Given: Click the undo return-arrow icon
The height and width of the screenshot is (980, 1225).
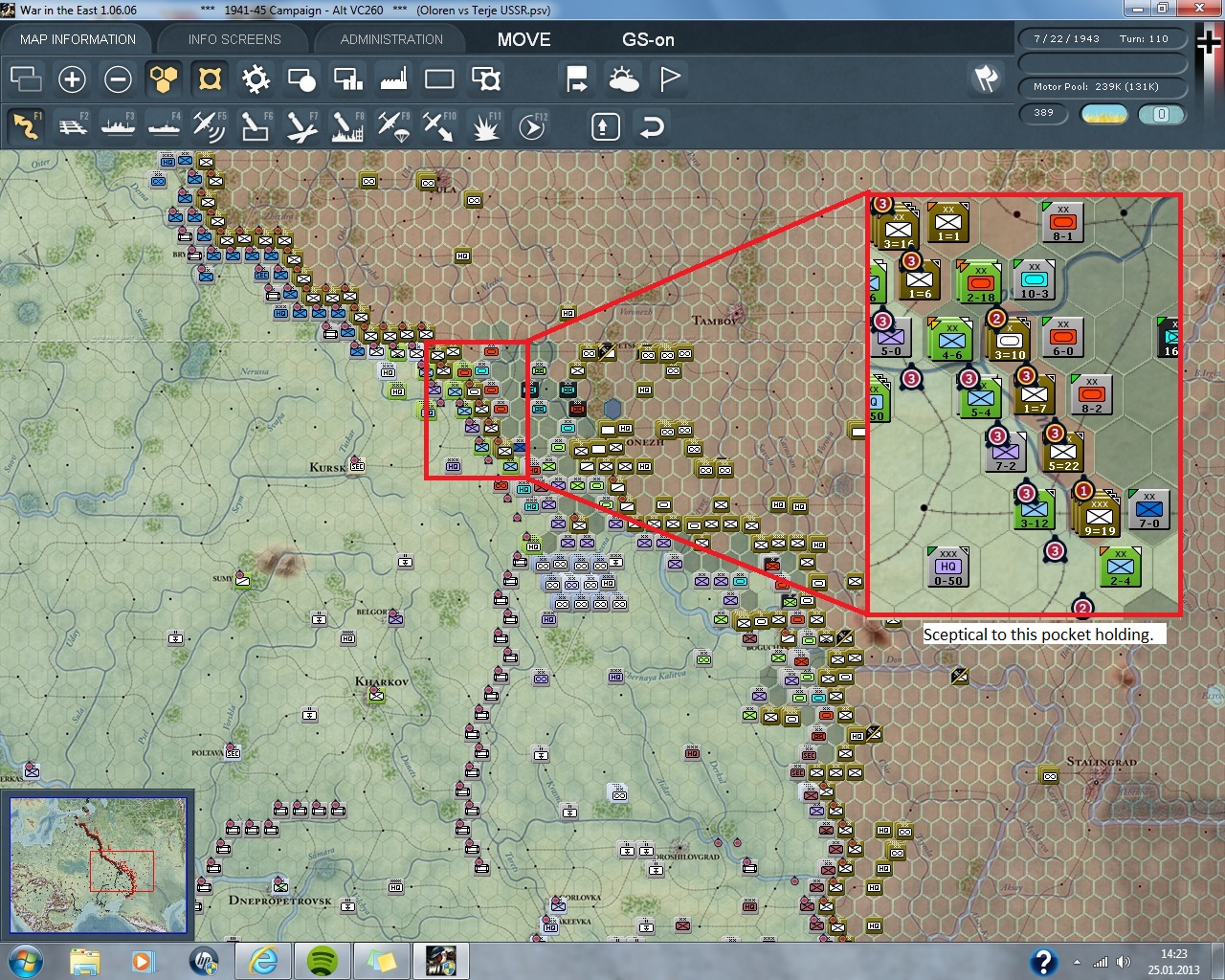Looking at the screenshot, I should click(x=652, y=126).
